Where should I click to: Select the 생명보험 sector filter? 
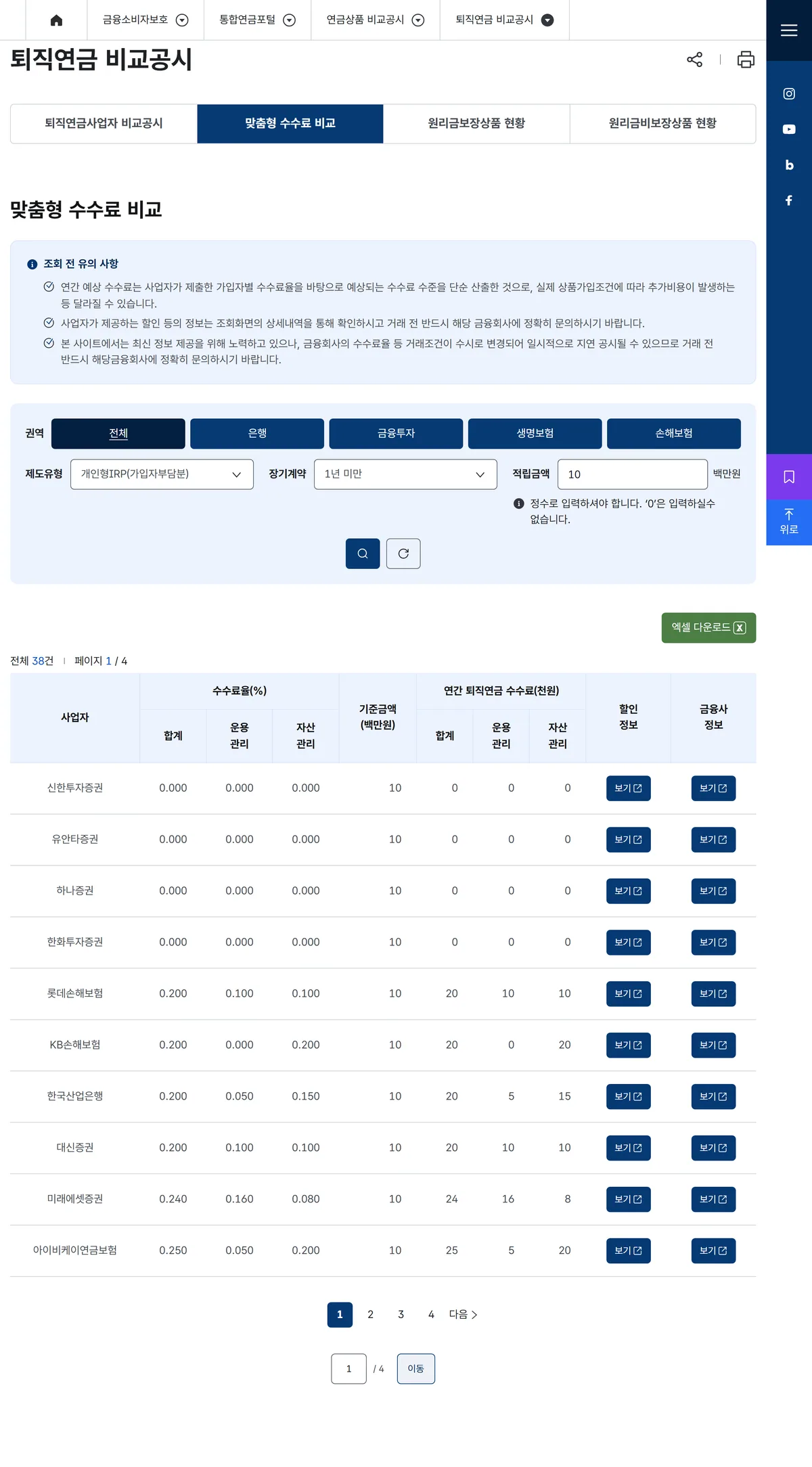(535, 434)
